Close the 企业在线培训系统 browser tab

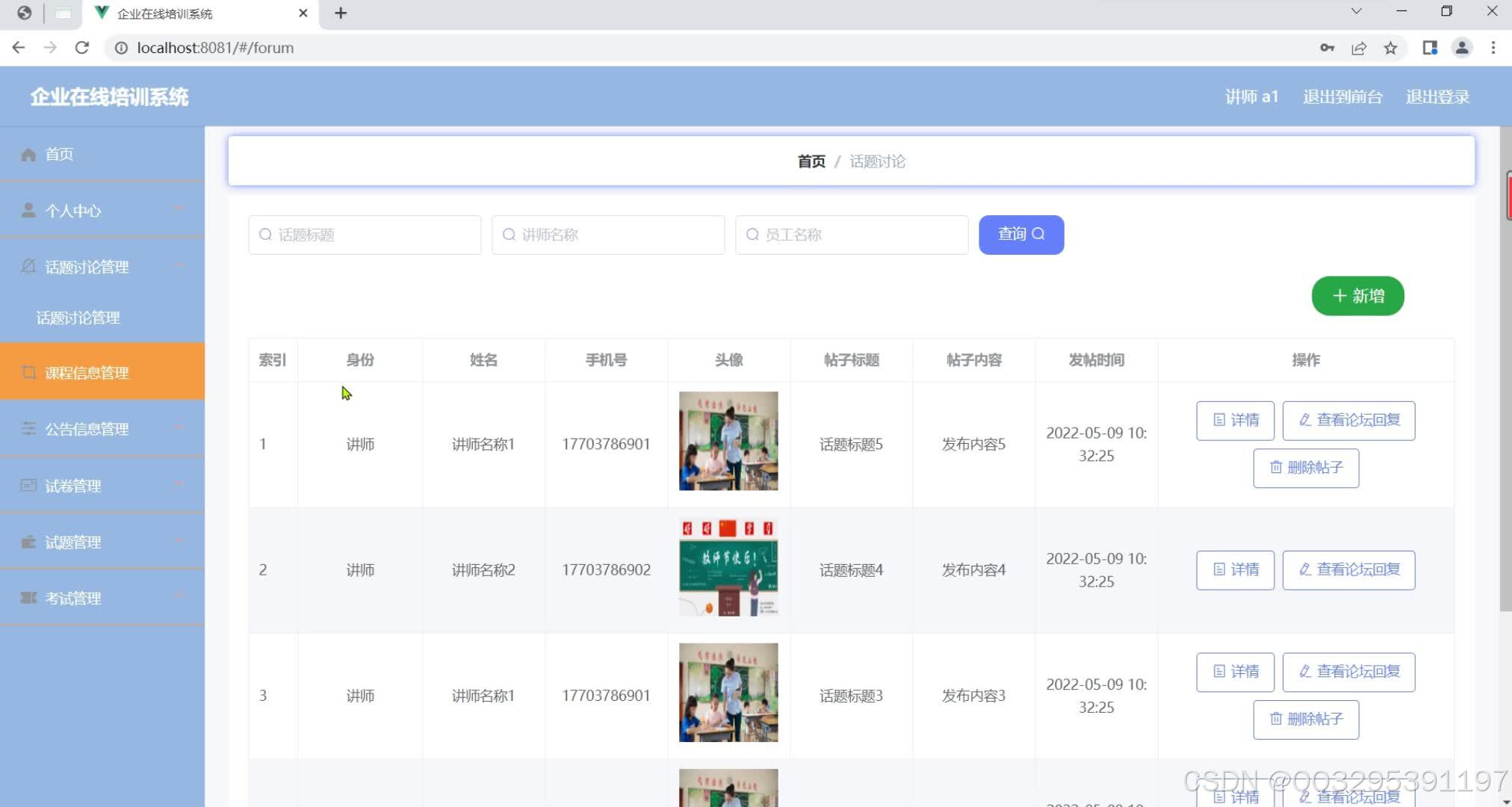[x=303, y=13]
